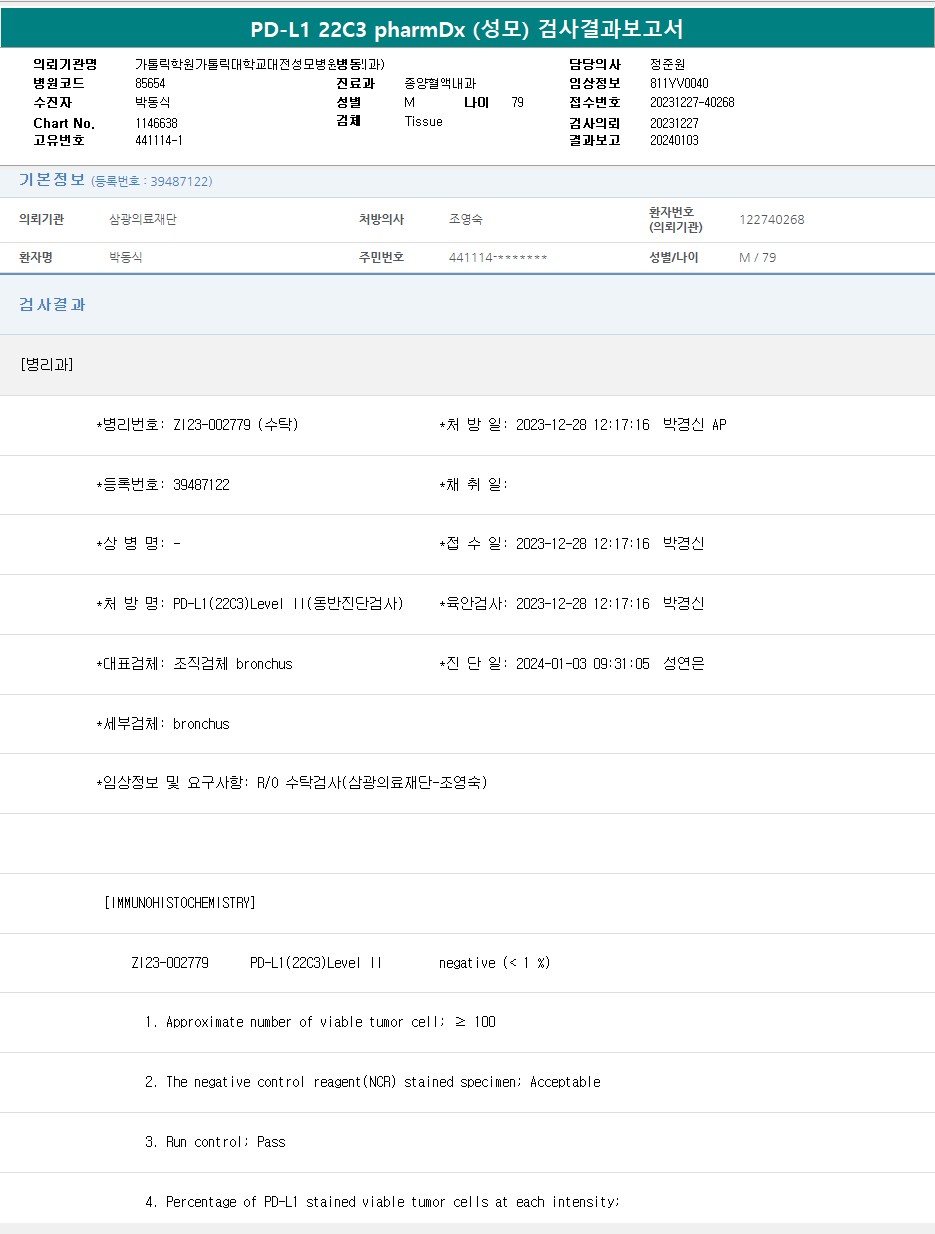Viewport: 935px width, 1234px height.
Task: Click the 진단일 signer name 성연은
Action: 683,663
